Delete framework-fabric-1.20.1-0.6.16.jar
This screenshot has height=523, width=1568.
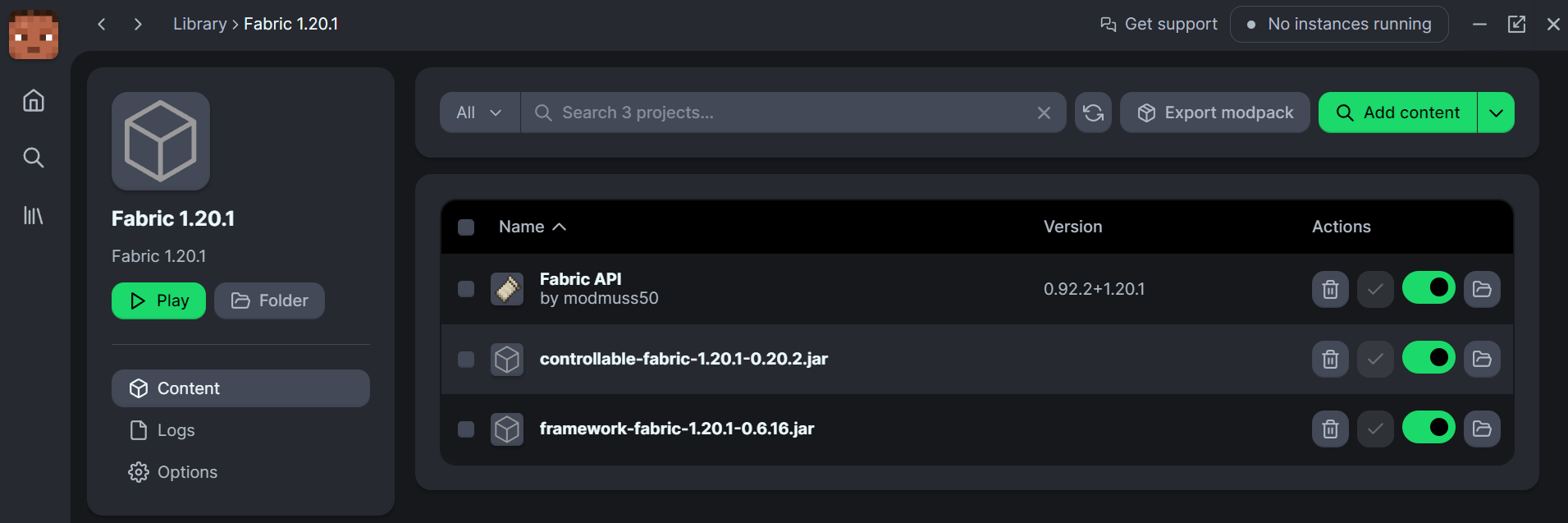pyautogui.click(x=1330, y=429)
